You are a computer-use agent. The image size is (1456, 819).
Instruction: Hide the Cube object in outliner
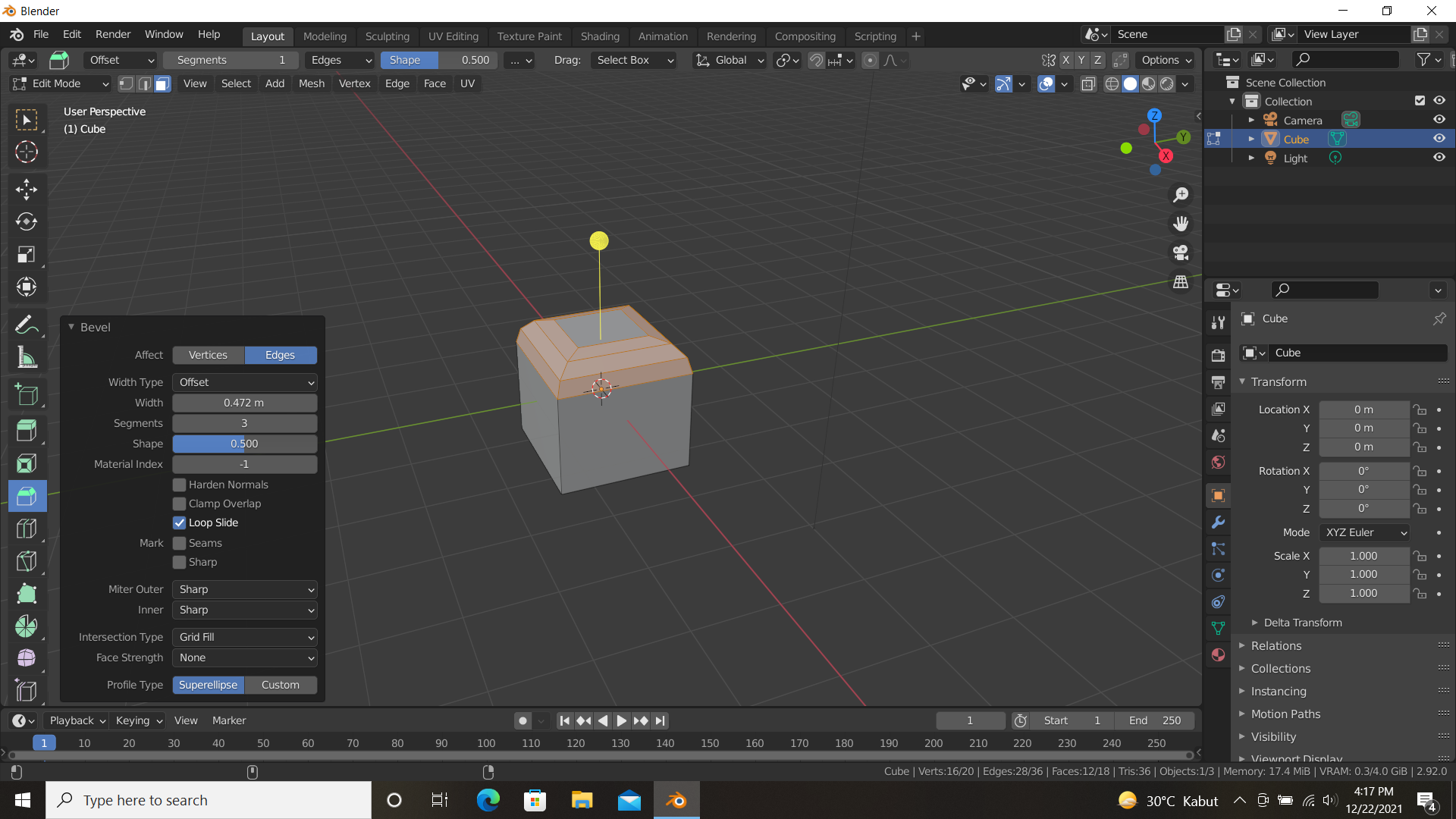[x=1439, y=139]
